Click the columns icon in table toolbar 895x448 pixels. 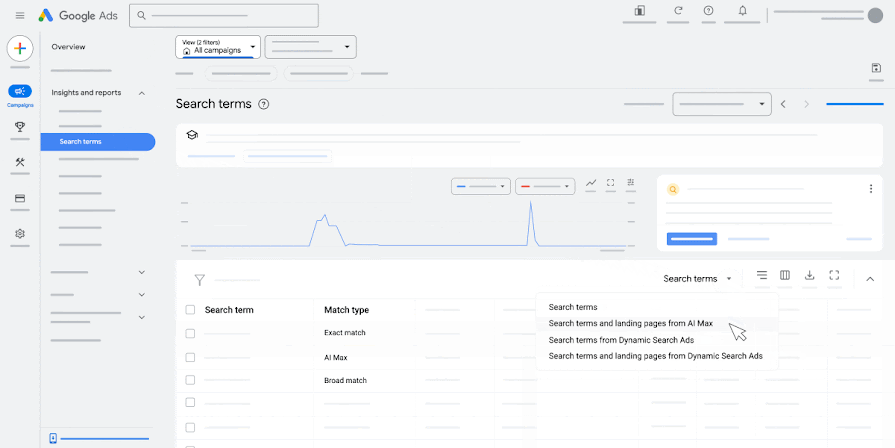click(785, 275)
